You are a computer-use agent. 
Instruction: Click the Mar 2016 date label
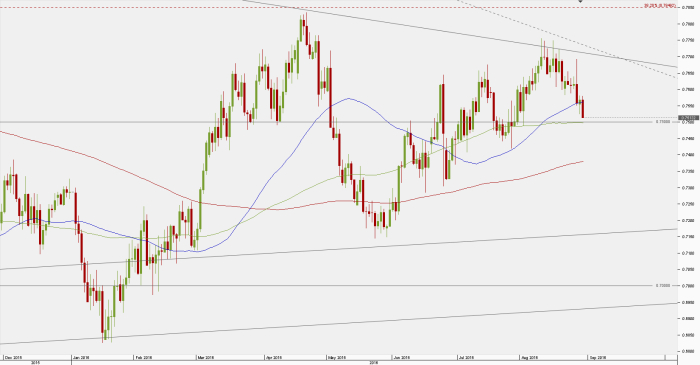207,357
